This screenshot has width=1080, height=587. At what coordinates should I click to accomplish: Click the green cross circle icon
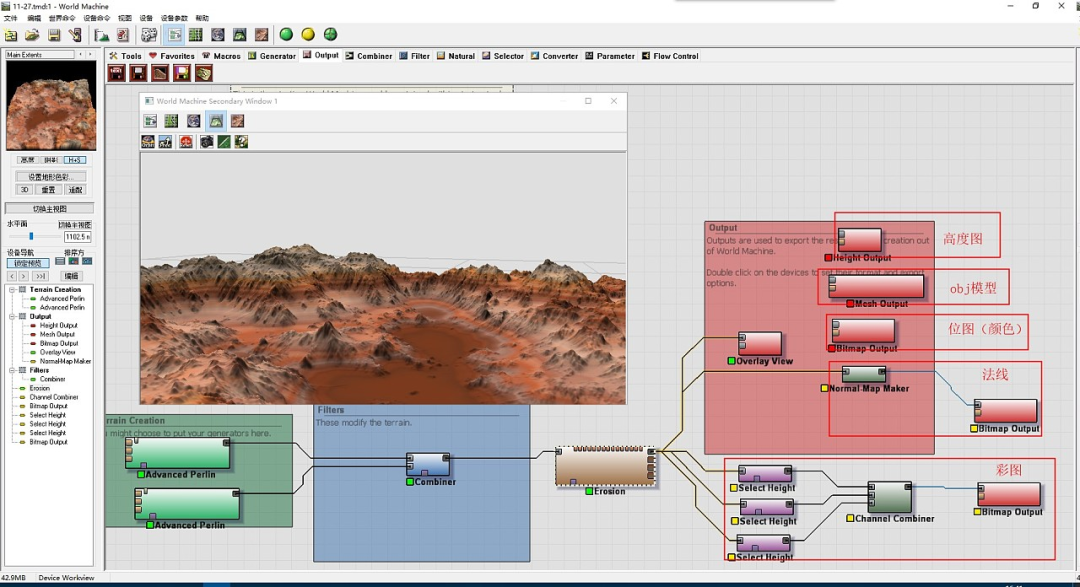pos(331,34)
